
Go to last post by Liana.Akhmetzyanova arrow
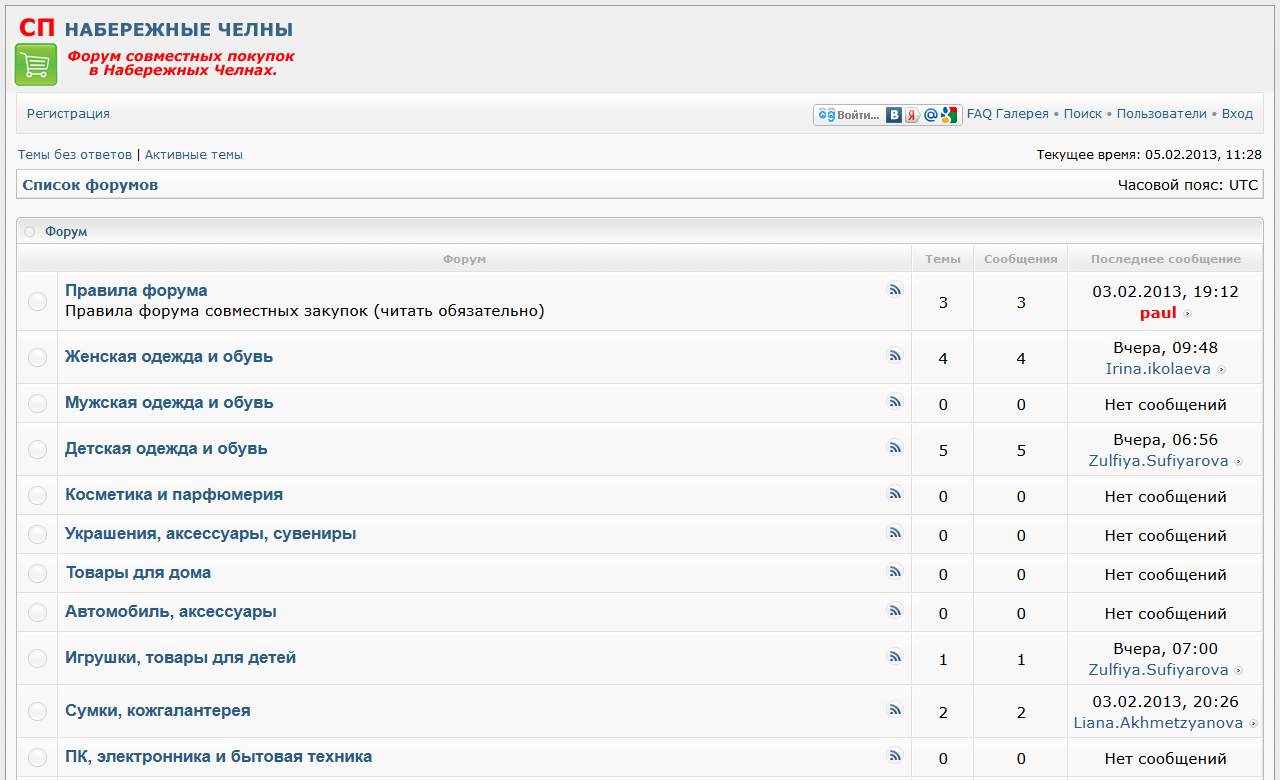tap(1254, 724)
